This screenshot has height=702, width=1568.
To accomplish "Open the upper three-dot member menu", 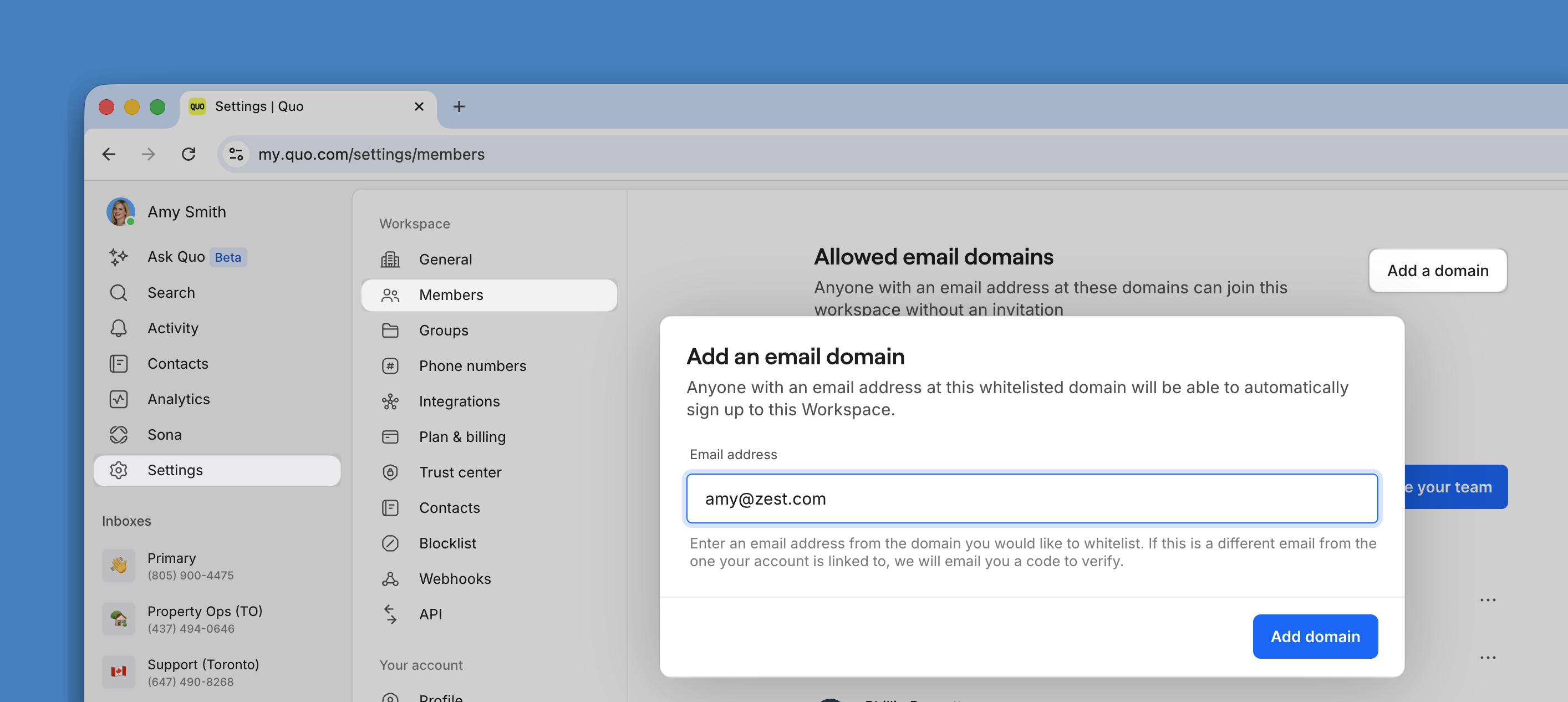I will click(1488, 600).
